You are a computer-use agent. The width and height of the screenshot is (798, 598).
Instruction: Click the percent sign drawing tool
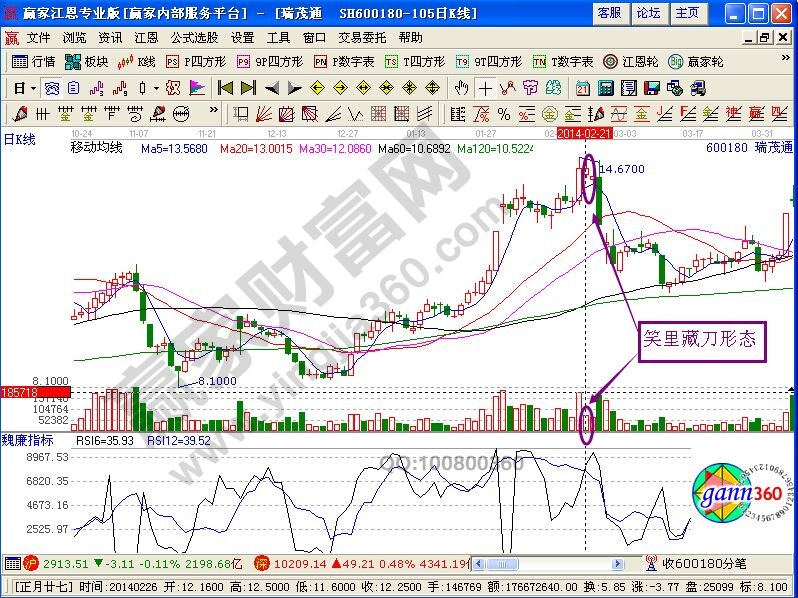tap(504, 113)
